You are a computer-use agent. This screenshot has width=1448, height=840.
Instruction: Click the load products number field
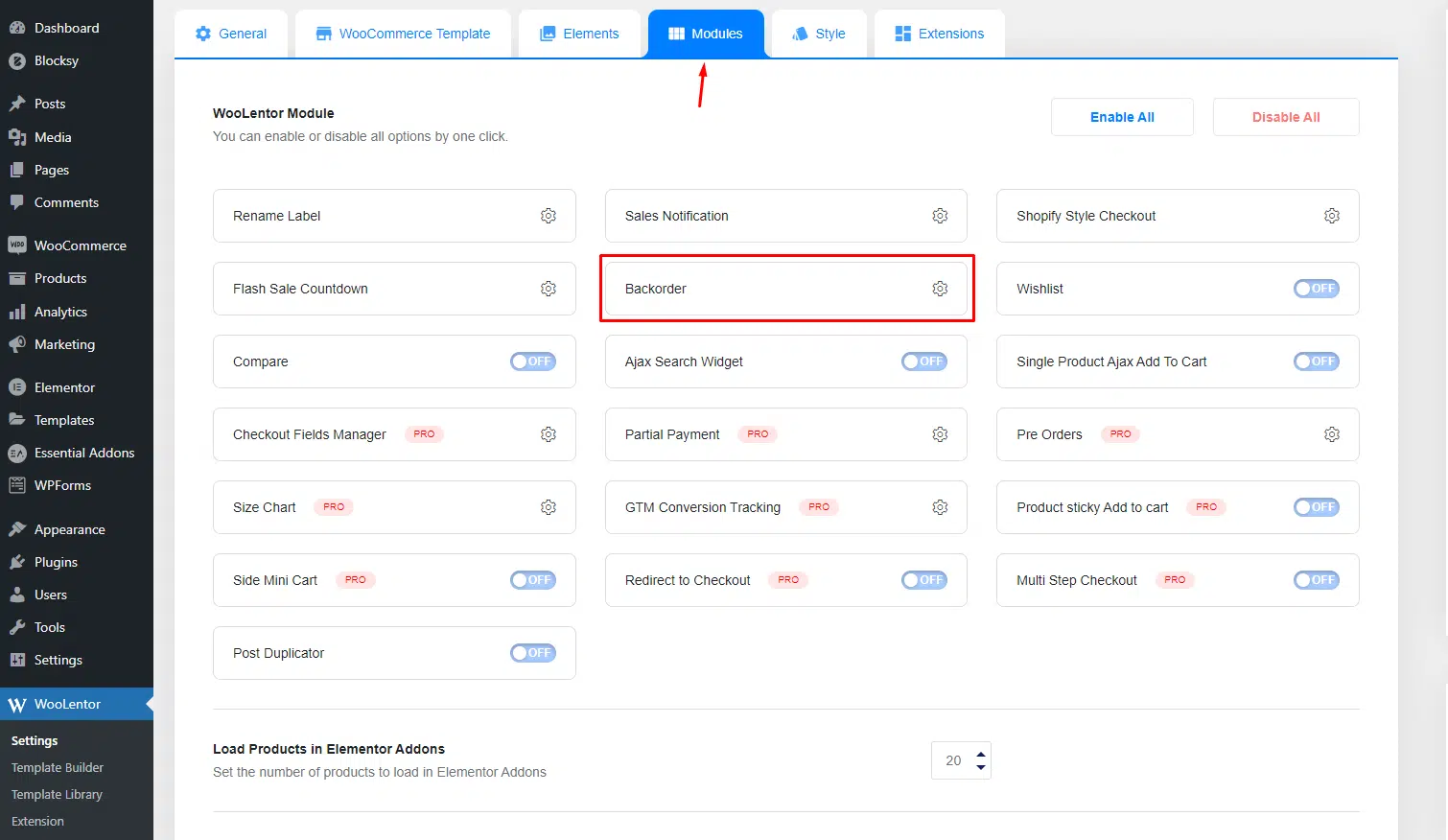pyautogui.click(x=952, y=760)
